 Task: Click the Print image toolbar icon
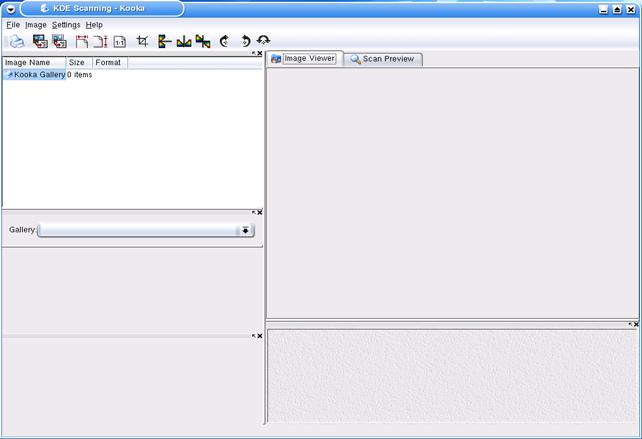(x=17, y=41)
